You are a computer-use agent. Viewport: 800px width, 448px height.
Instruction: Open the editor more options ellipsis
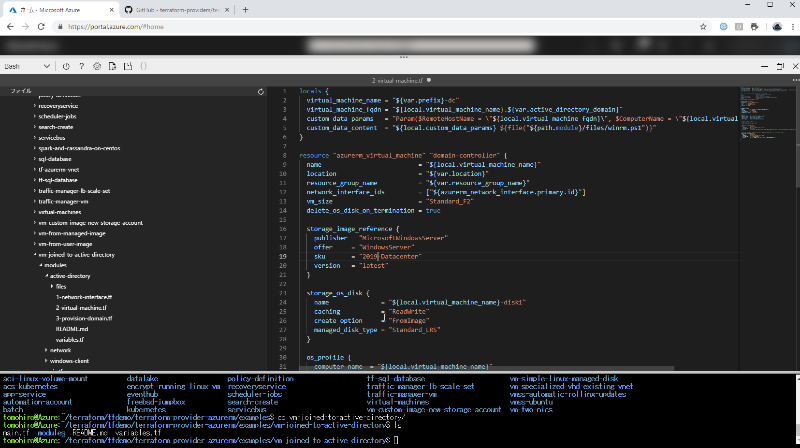tap(795, 81)
